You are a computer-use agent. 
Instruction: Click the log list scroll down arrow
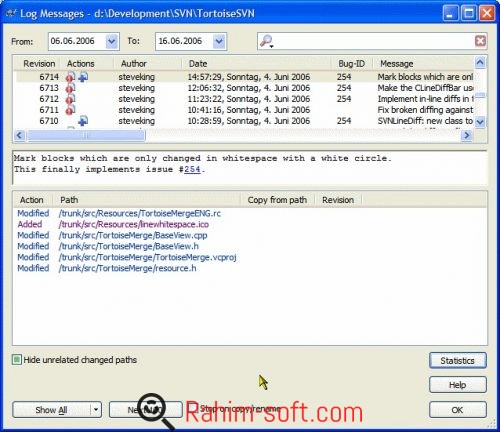[x=480, y=122]
